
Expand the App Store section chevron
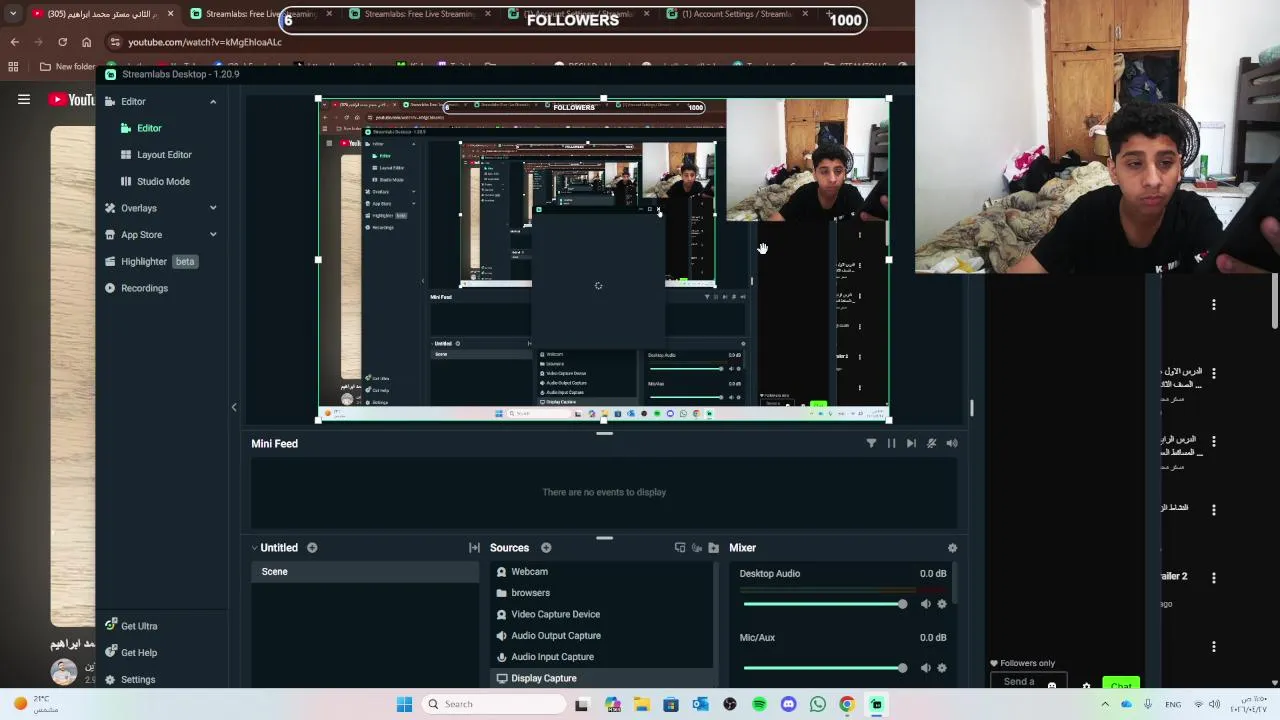[x=213, y=235]
